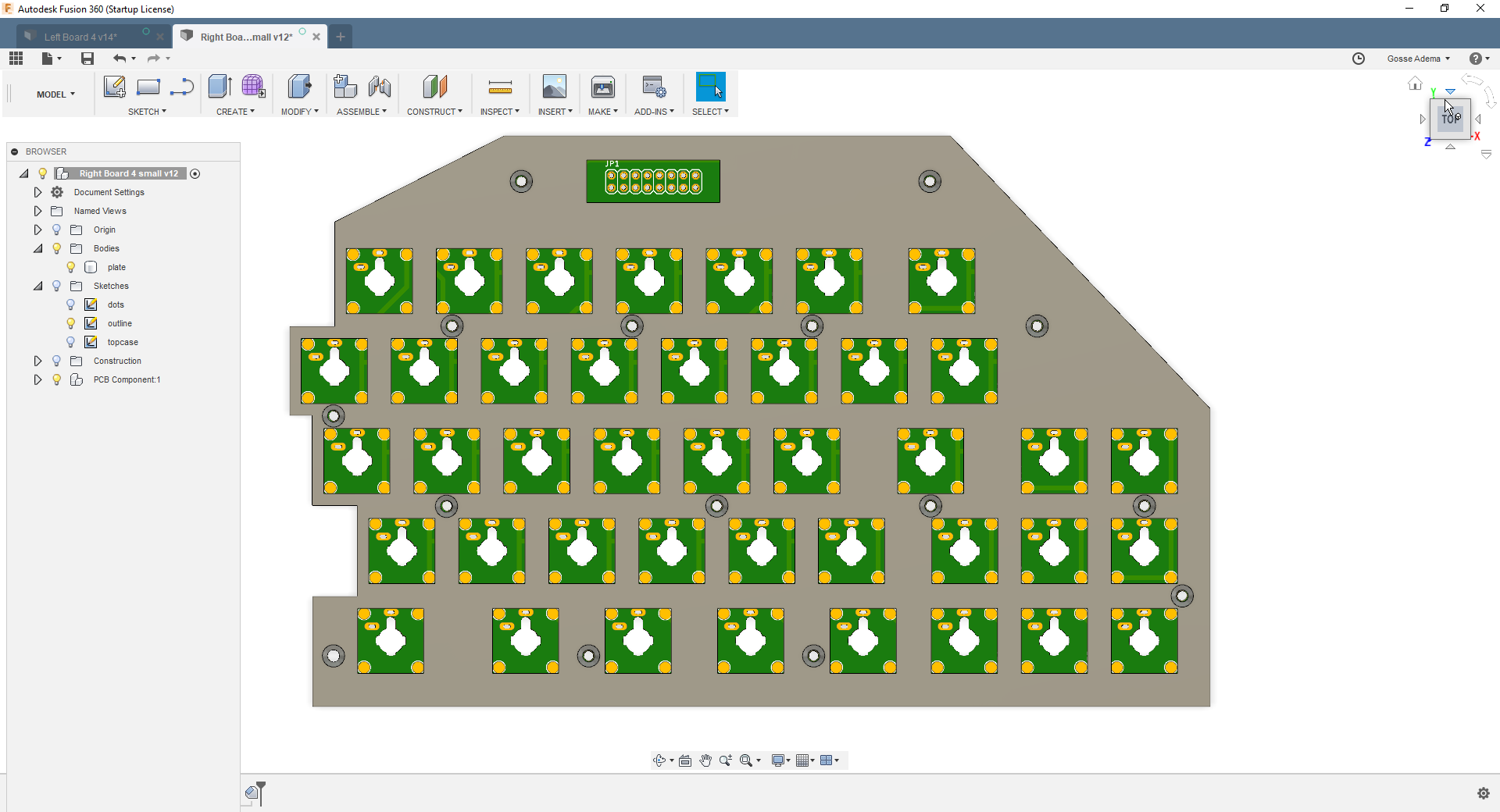This screenshot has width=1500, height=812.
Task: Hide the plate body
Action: pos(70,267)
